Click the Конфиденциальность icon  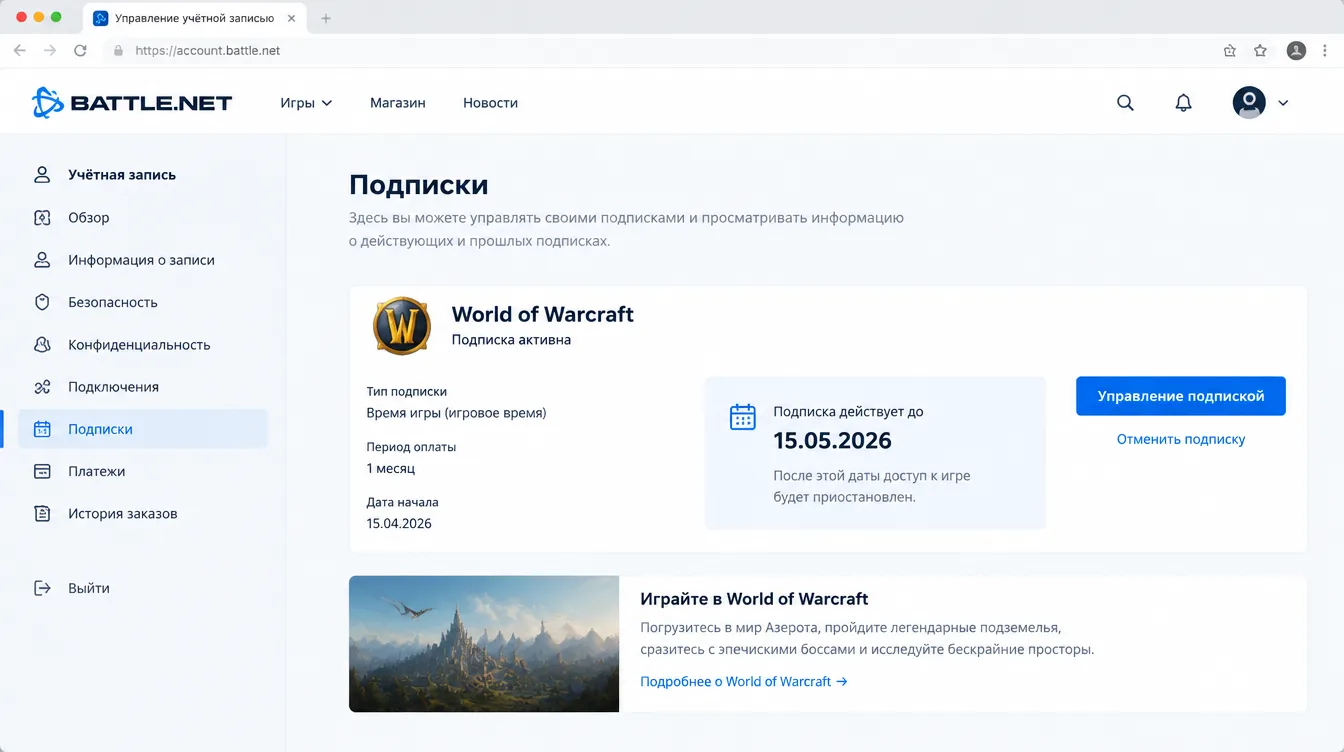point(42,344)
